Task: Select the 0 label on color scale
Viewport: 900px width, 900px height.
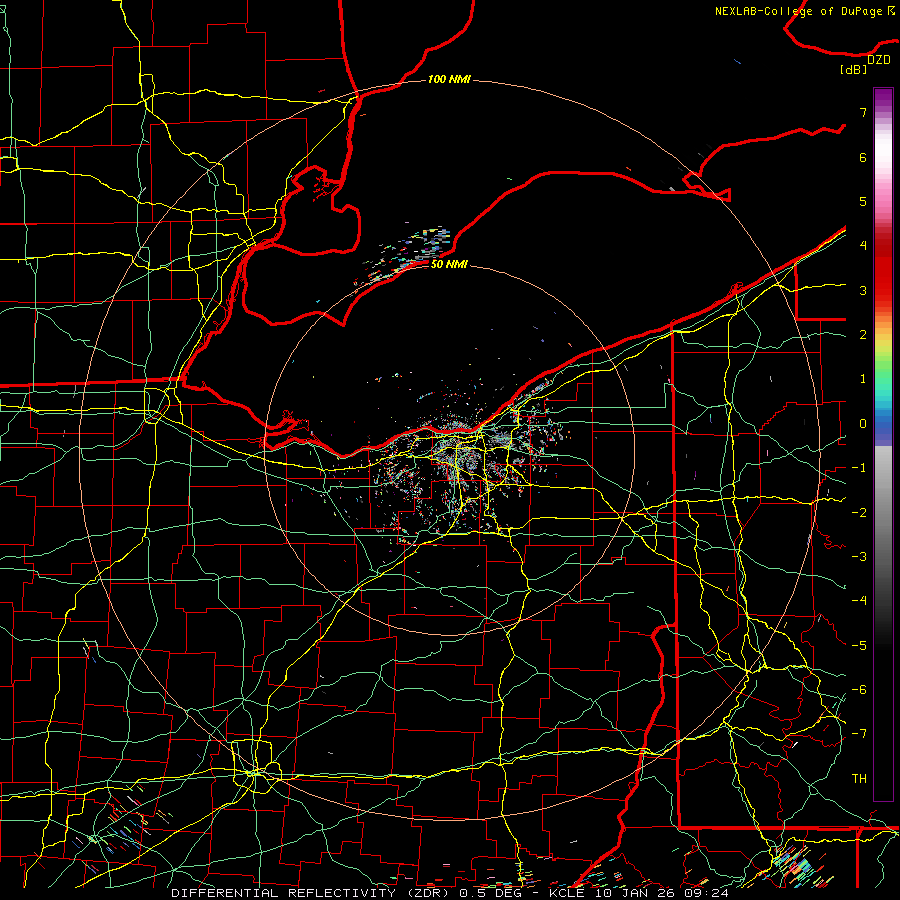Action: pyautogui.click(x=863, y=424)
